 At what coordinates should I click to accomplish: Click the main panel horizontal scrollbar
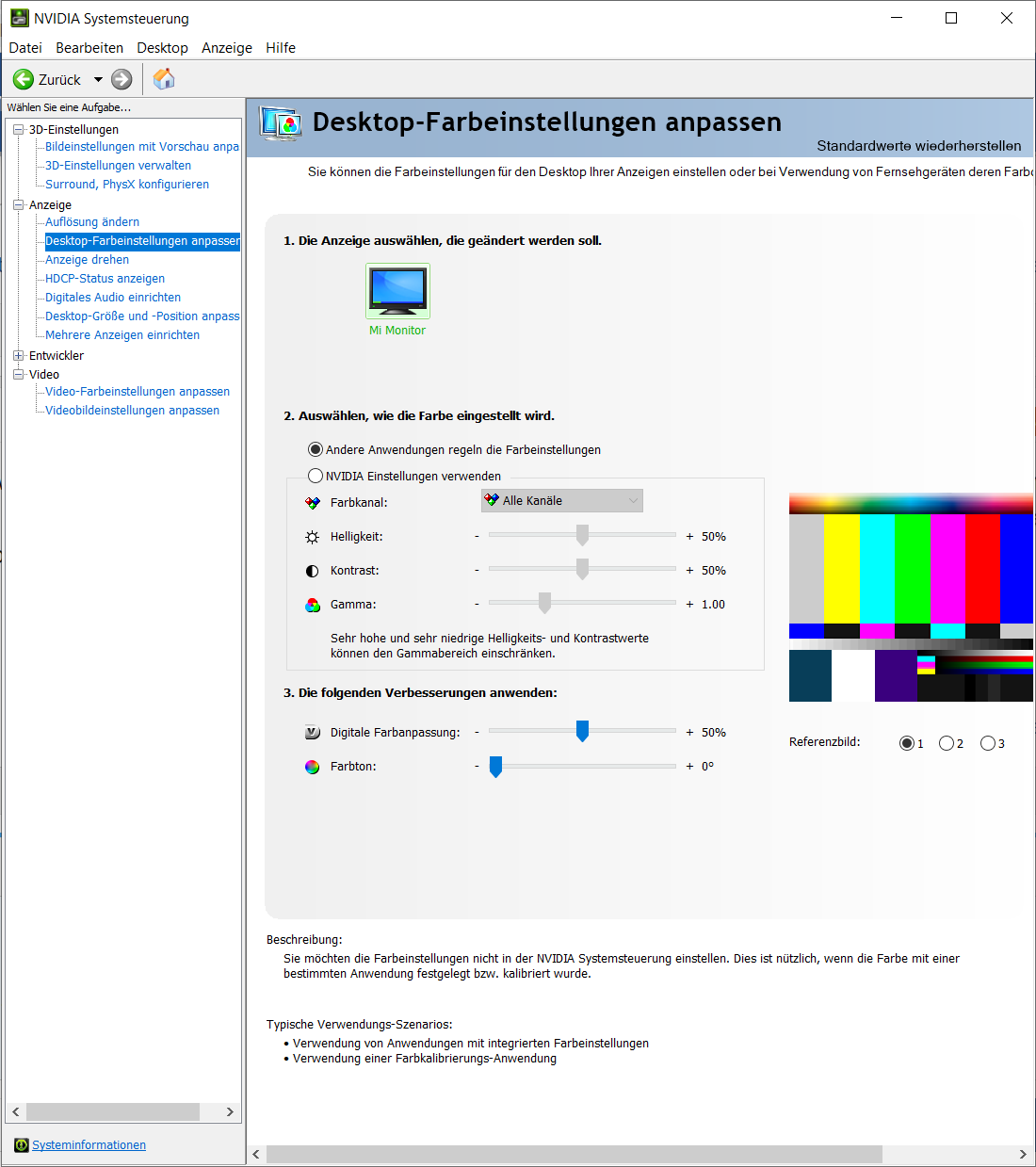[575, 1155]
